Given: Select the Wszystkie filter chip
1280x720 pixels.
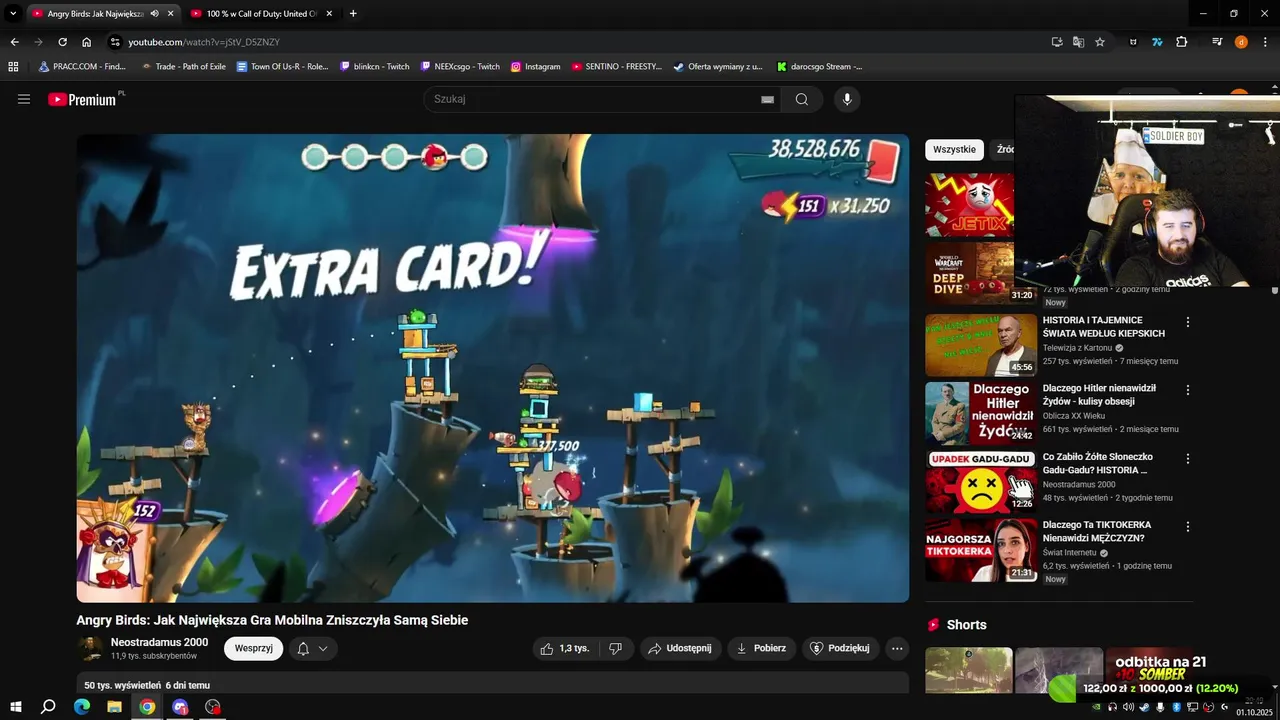Looking at the screenshot, I should click(954, 149).
